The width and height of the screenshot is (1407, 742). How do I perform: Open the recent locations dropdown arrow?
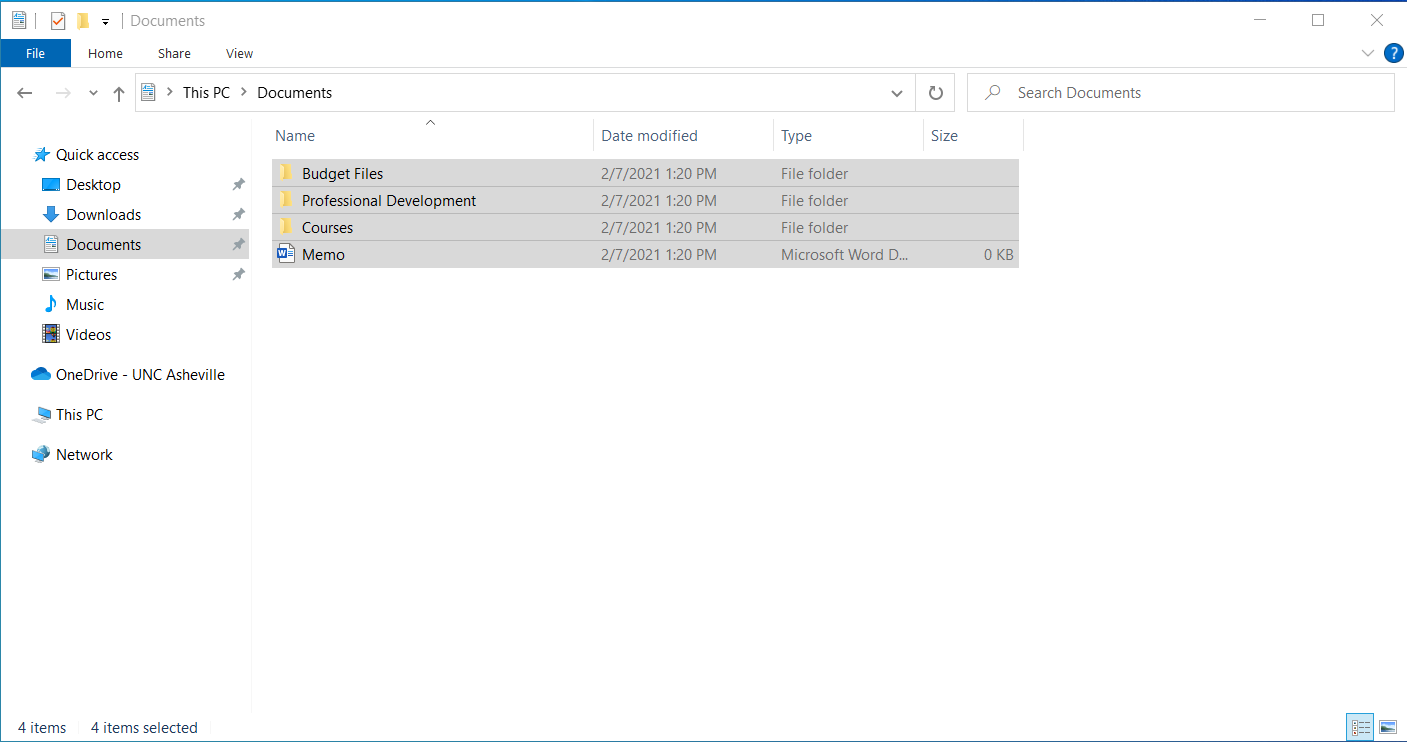click(93, 93)
